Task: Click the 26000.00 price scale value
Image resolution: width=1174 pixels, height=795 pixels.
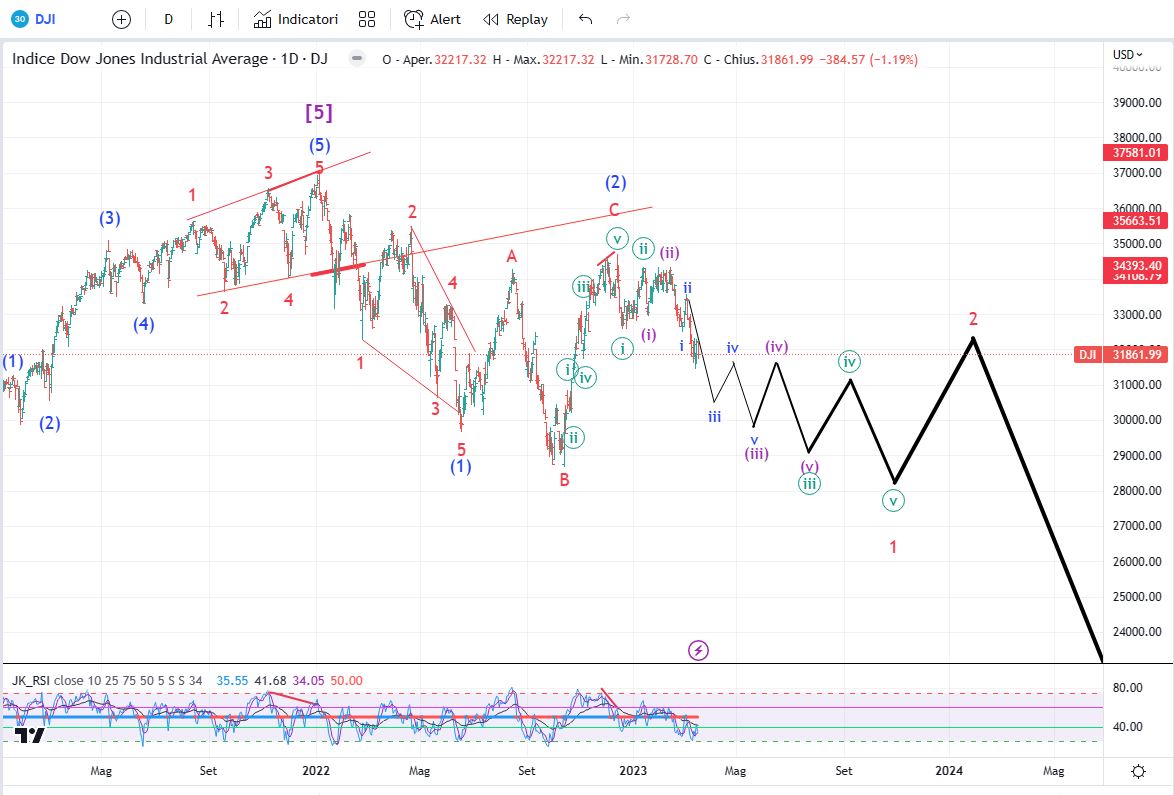Action: pos(1137,561)
